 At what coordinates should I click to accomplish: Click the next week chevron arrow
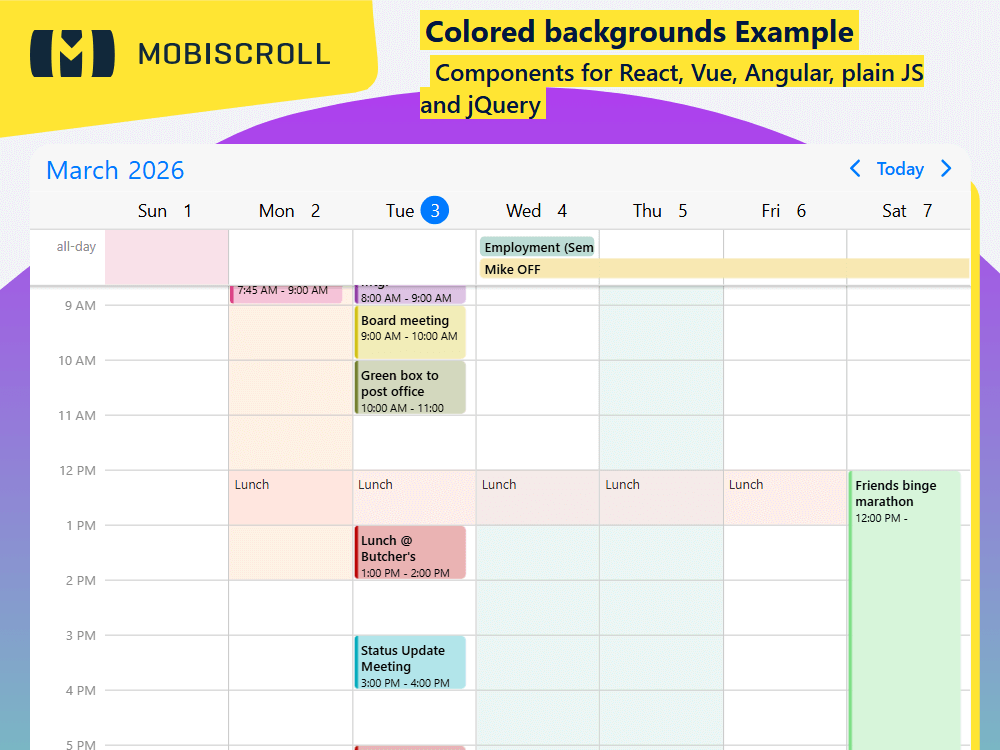coord(946,169)
